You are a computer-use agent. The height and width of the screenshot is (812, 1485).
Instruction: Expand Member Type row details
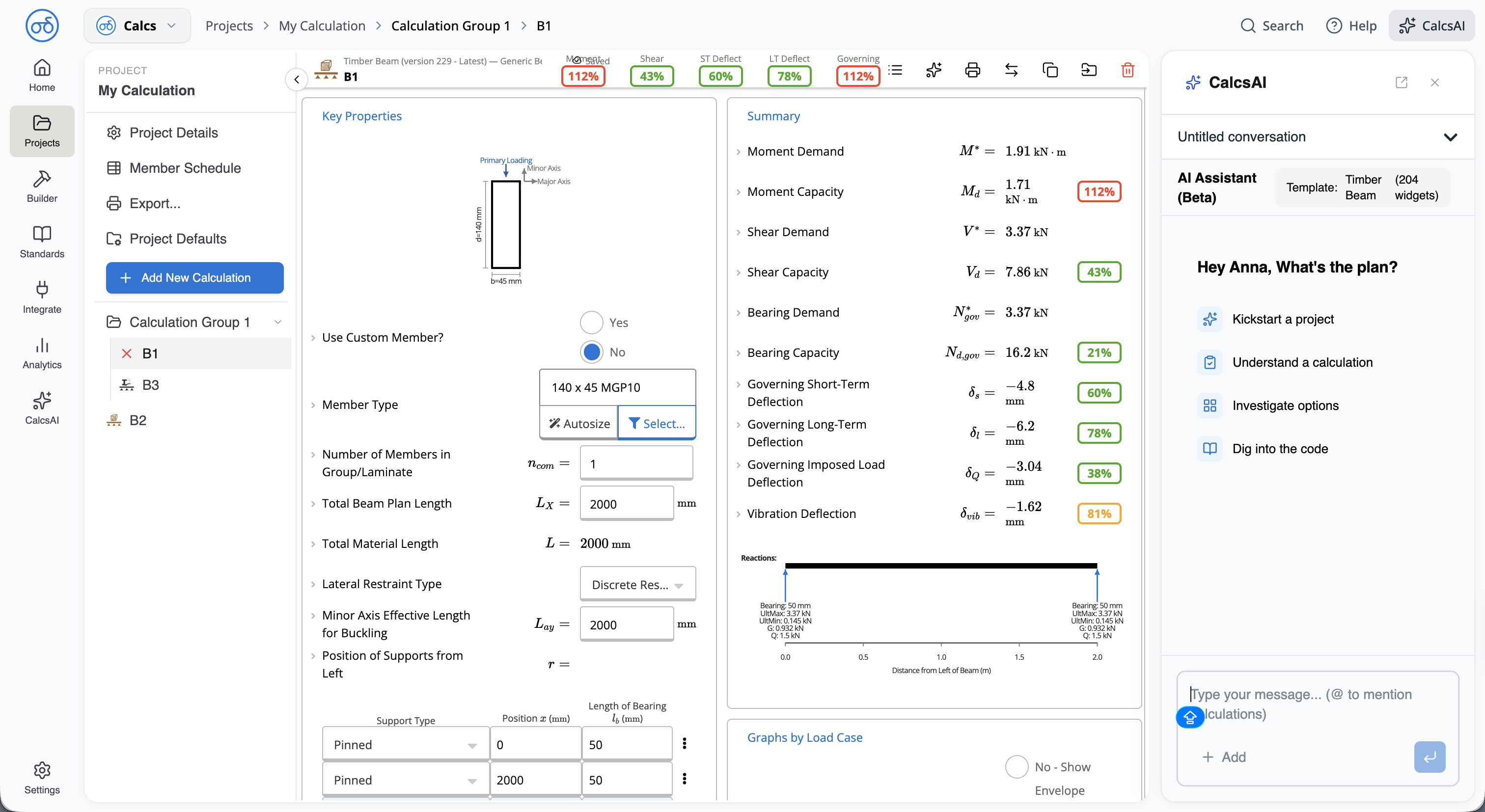click(x=313, y=405)
